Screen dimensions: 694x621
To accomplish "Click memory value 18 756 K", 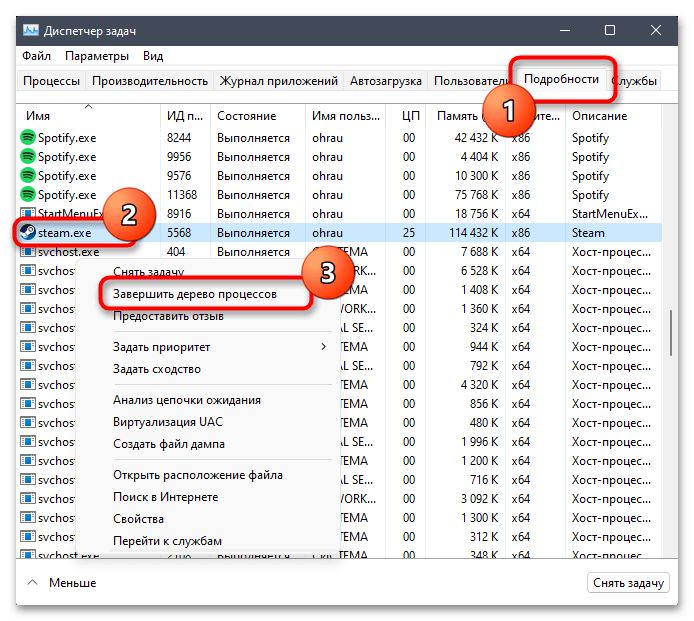I will [476, 214].
